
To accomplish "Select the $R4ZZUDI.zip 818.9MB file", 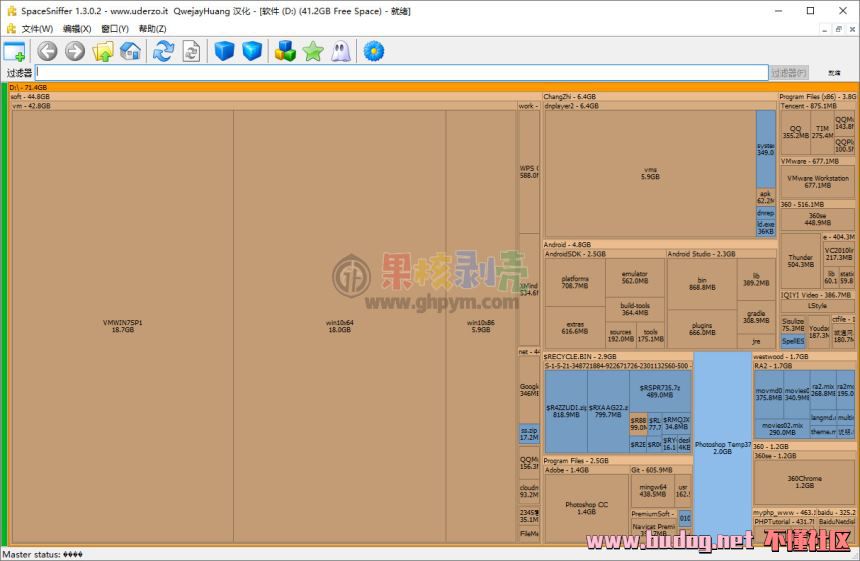I will pyautogui.click(x=566, y=411).
